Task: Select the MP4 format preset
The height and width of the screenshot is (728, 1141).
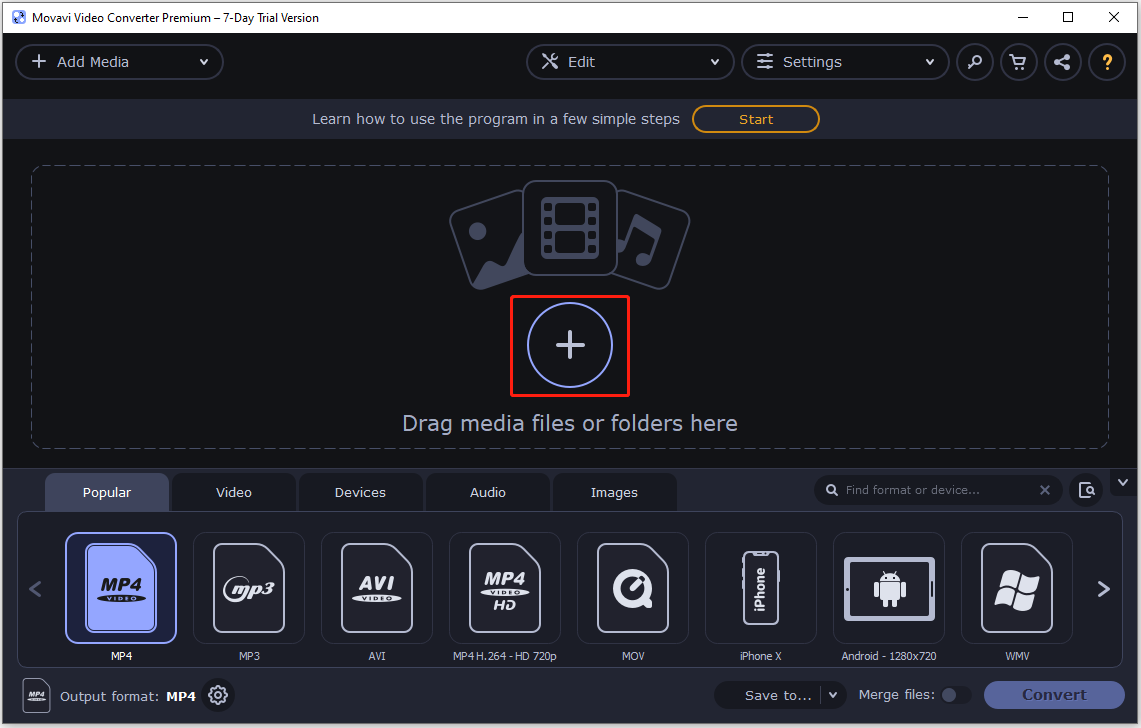Action: point(121,588)
